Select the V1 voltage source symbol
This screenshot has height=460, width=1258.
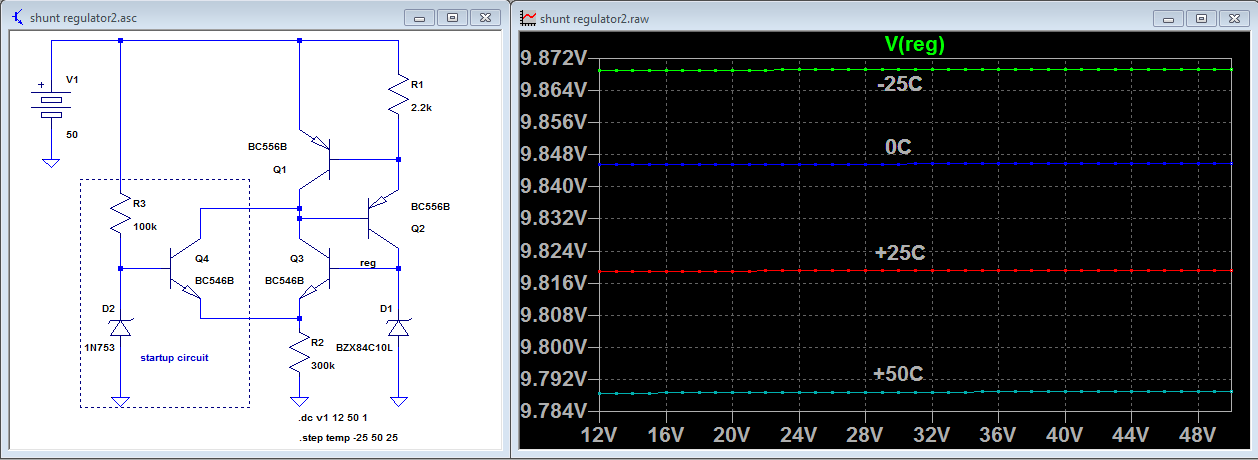click(50, 104)
